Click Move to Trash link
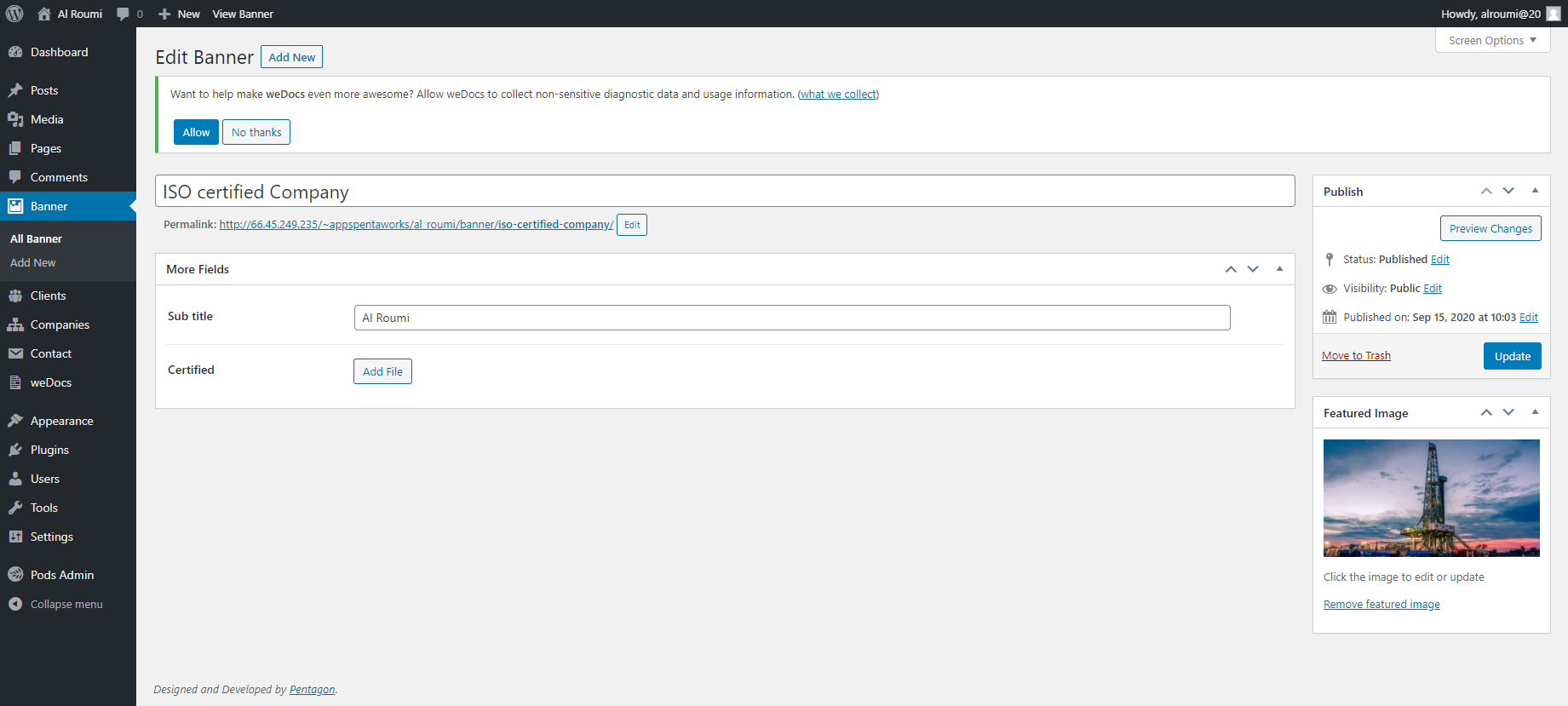Screen dimensions: 1568x706 pos(1356,356)
